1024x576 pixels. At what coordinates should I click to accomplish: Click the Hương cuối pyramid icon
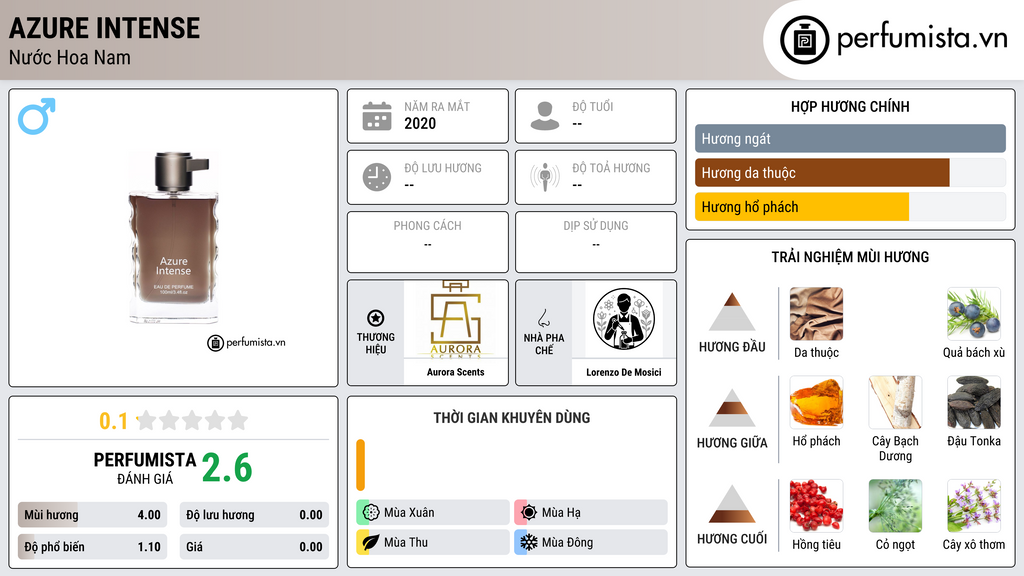(732, 504)
